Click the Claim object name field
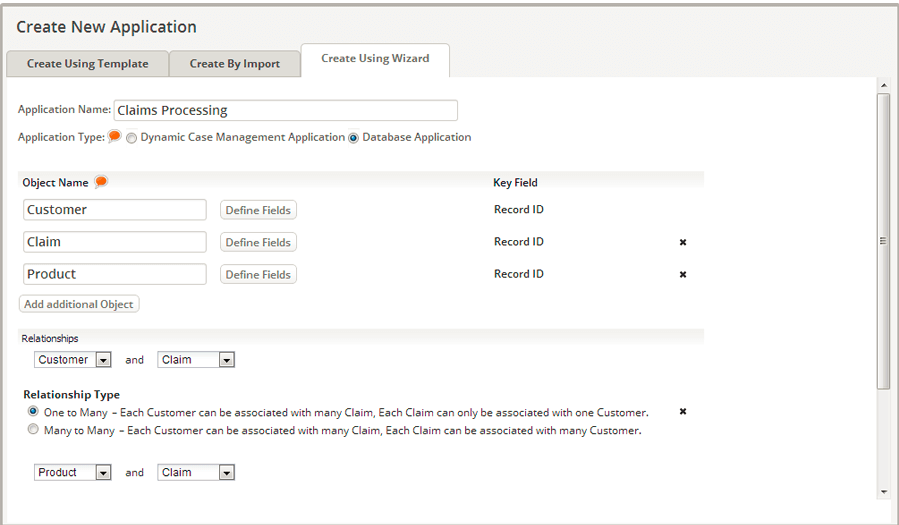This screenshot has height=525, width=899. point(114,242)
